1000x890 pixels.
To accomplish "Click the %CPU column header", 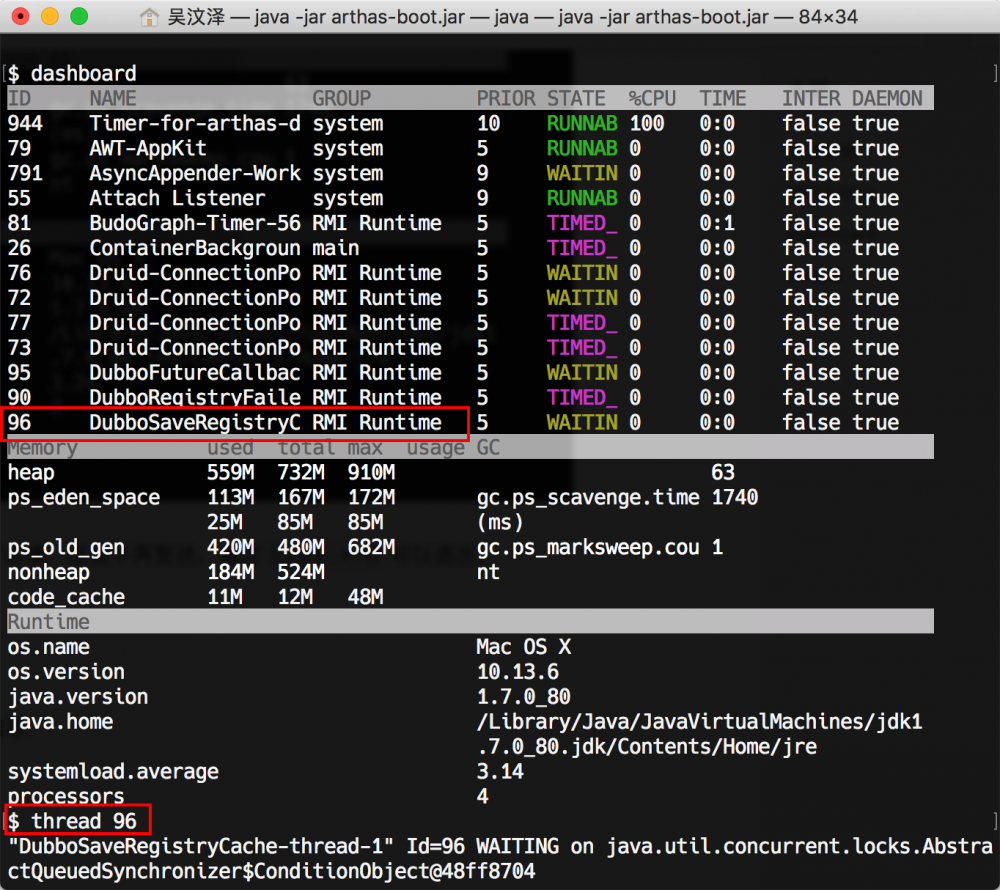I will tap(652, 98).
